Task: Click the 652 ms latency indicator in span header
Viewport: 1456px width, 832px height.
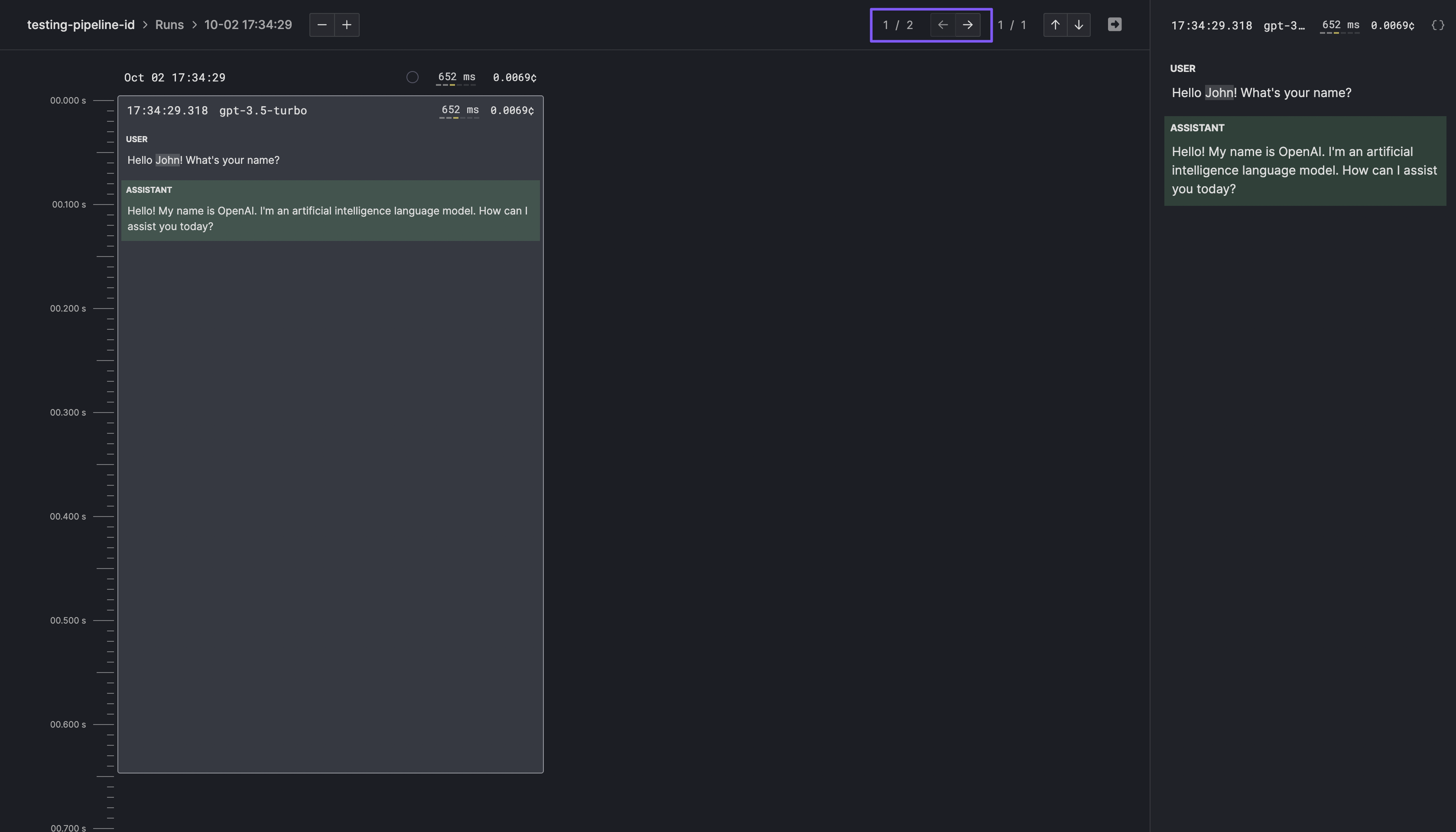Action: pyautogui.click(x=459, y=110)
